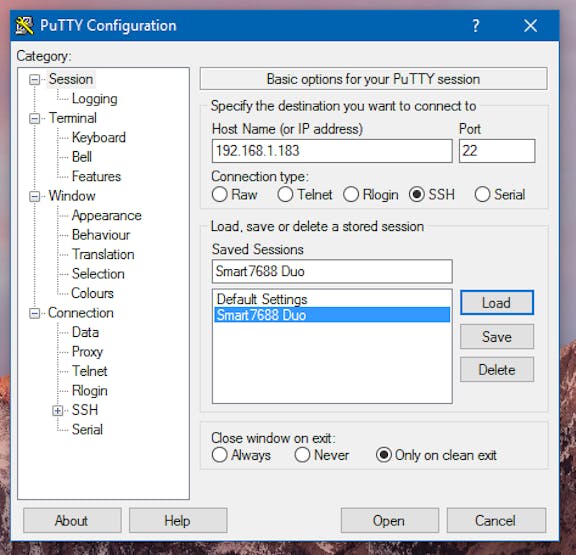Click the Help button
Screen dimensions: 576x555
(178, 520)
